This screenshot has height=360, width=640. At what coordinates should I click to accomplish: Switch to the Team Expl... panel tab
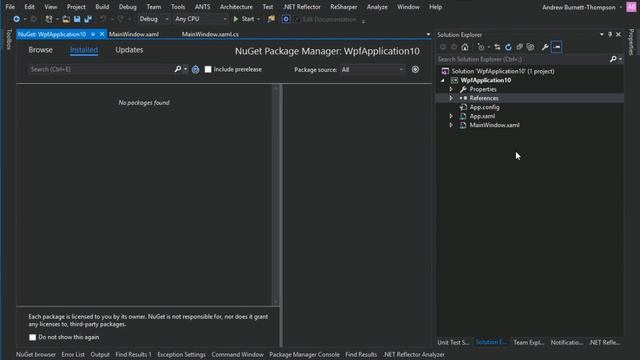pyautogui.click(x=529, y=342)
